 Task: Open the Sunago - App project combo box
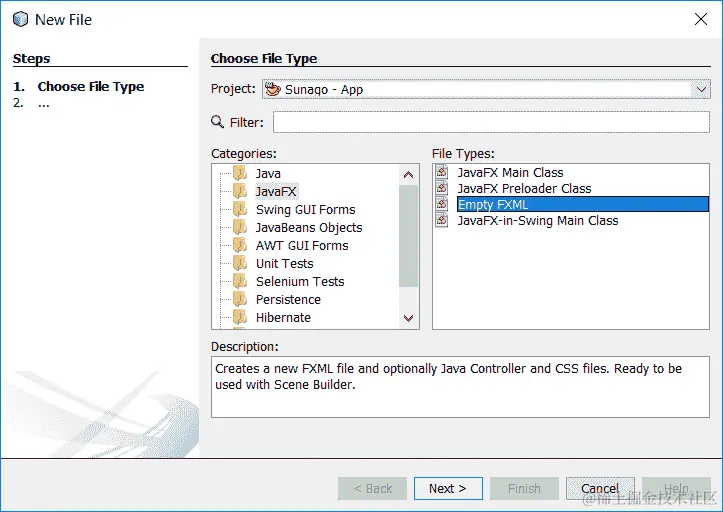tap(486, 89)
